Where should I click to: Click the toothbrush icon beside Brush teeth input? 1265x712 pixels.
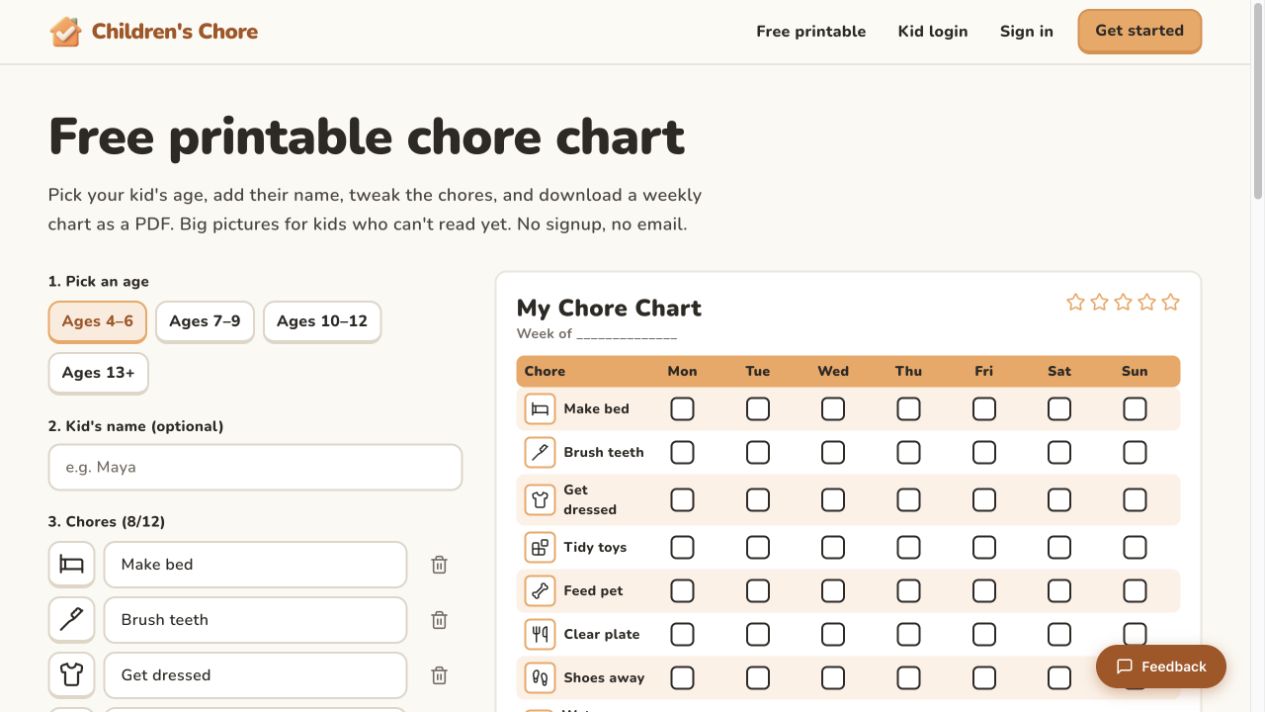click(71, 620)
